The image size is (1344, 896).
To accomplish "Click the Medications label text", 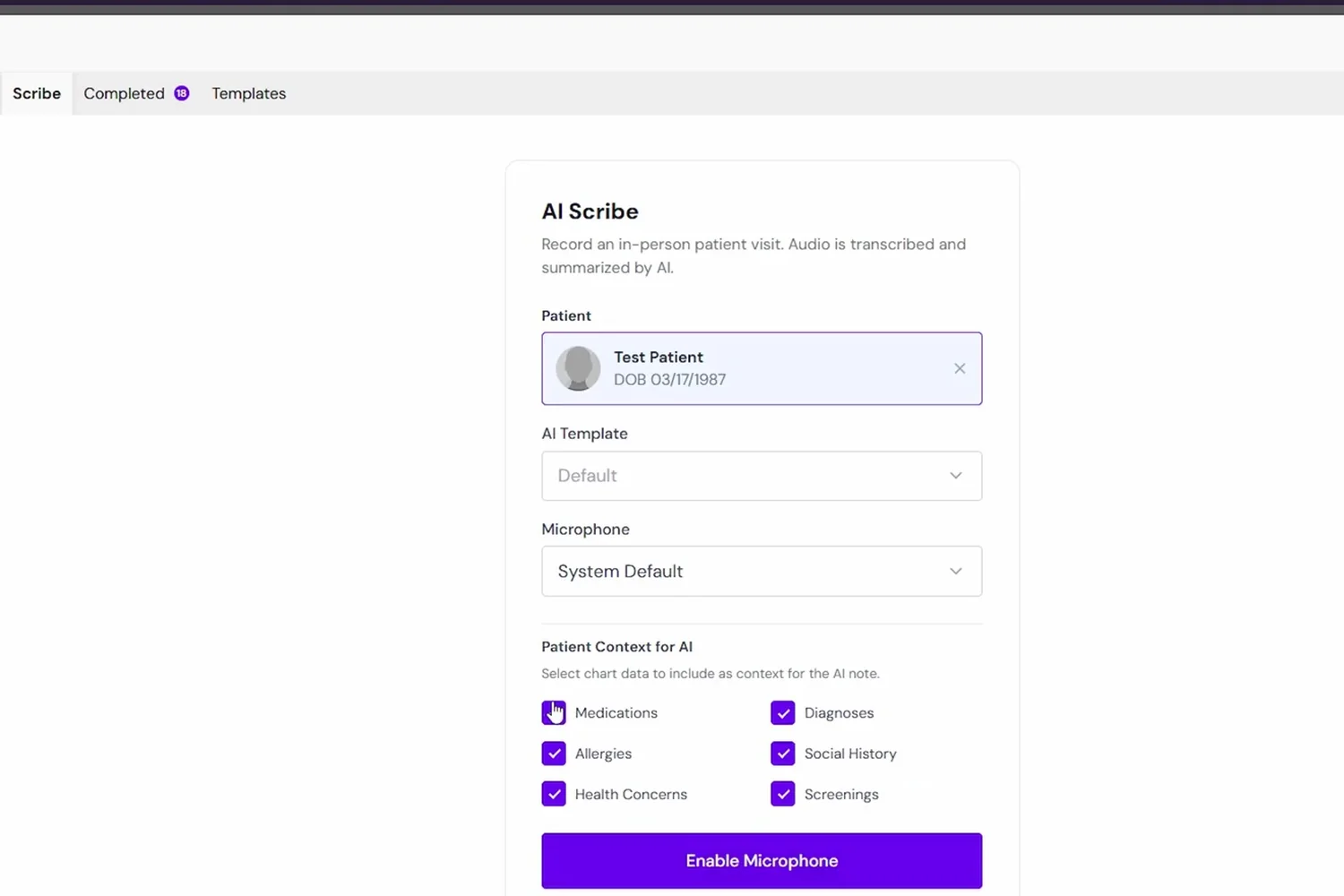I will click(616, 712).
